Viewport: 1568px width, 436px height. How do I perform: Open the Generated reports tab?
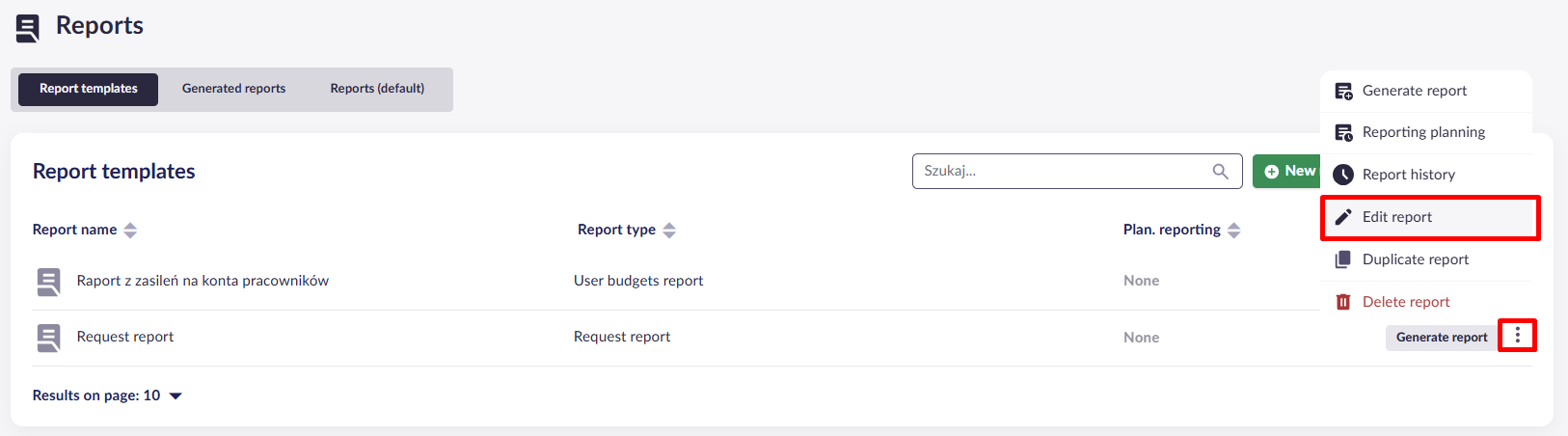click(233, 89)
